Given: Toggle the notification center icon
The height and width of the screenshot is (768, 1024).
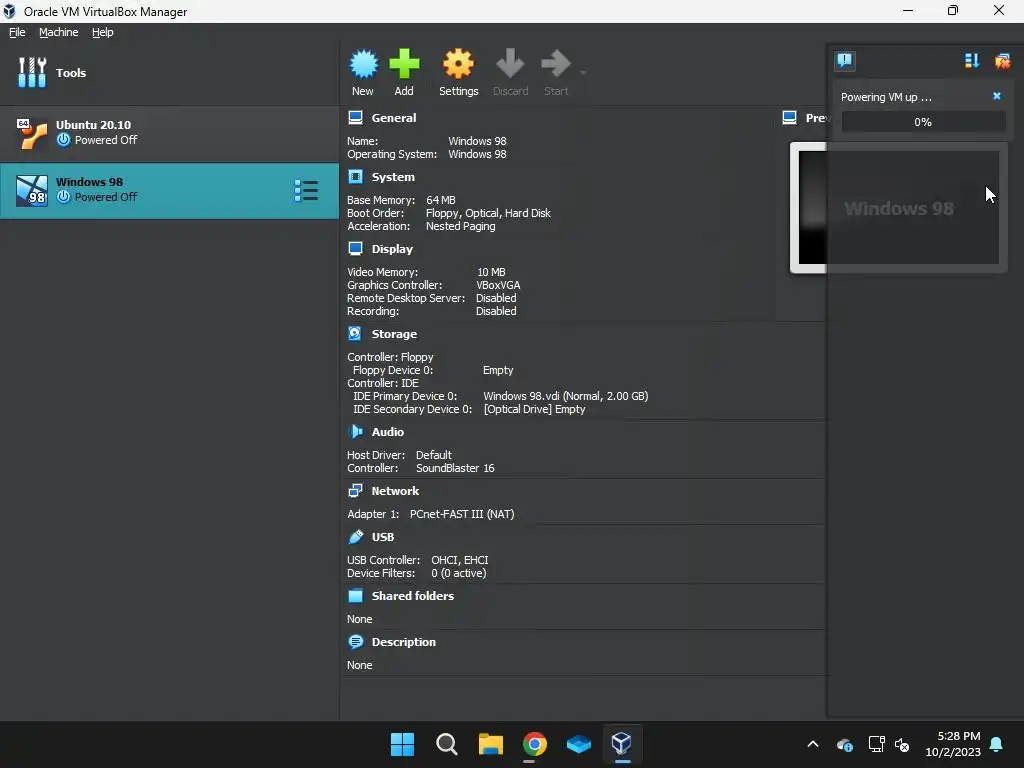Looking at the screenshot, I should [x=844, y=61].
